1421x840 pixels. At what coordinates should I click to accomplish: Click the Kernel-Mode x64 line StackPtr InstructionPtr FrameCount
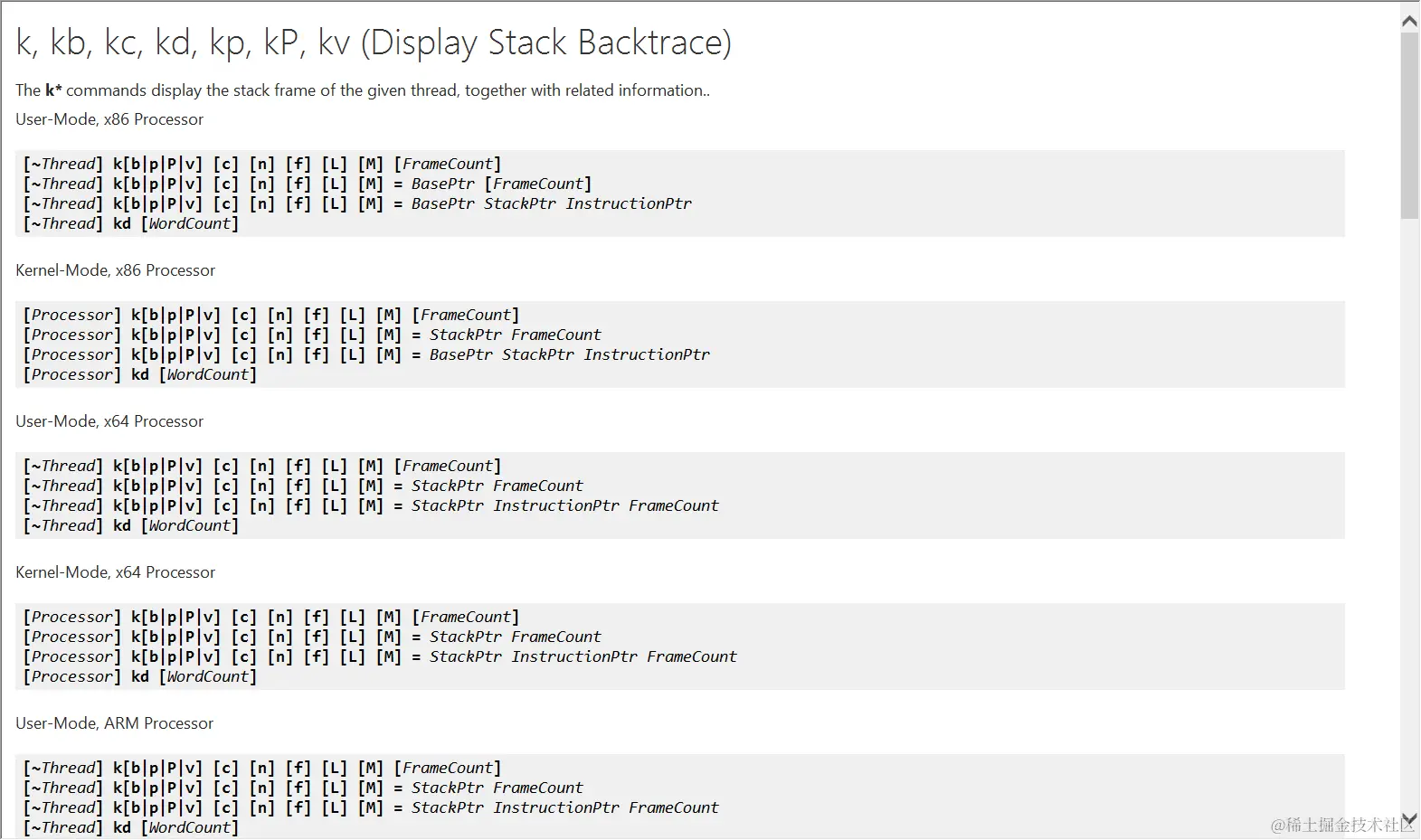click(380, 656)
